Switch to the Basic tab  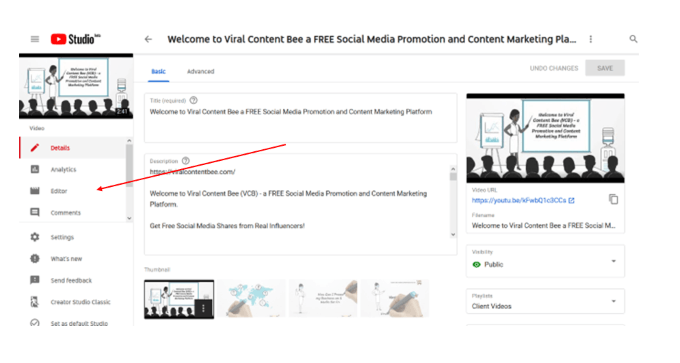tap(158, 72)
